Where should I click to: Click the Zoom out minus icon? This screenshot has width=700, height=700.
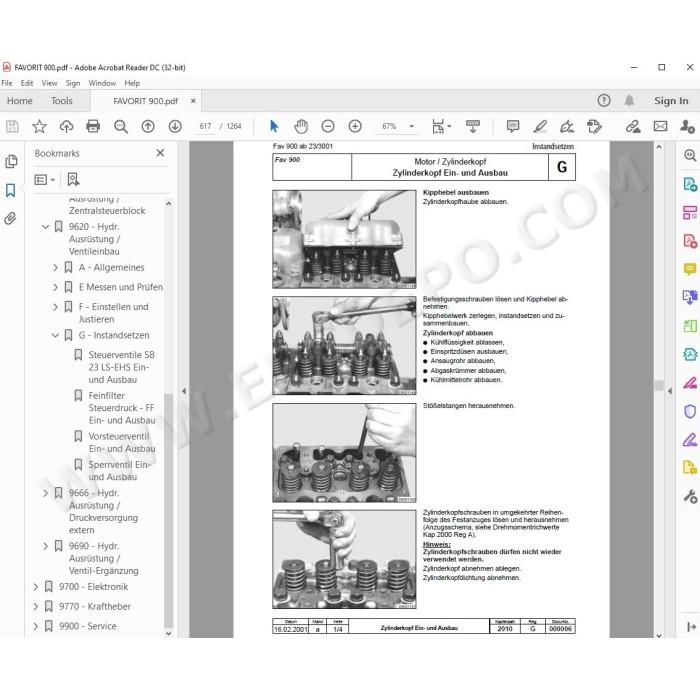[328, 126]
